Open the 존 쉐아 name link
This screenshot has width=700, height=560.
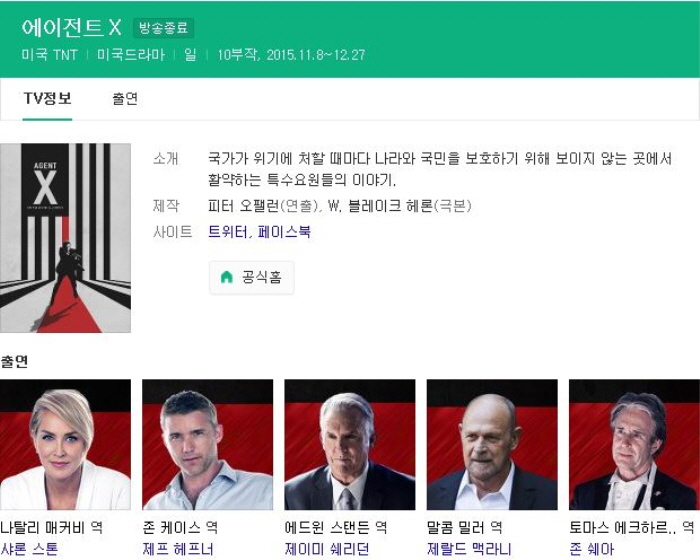coord(592,549)
